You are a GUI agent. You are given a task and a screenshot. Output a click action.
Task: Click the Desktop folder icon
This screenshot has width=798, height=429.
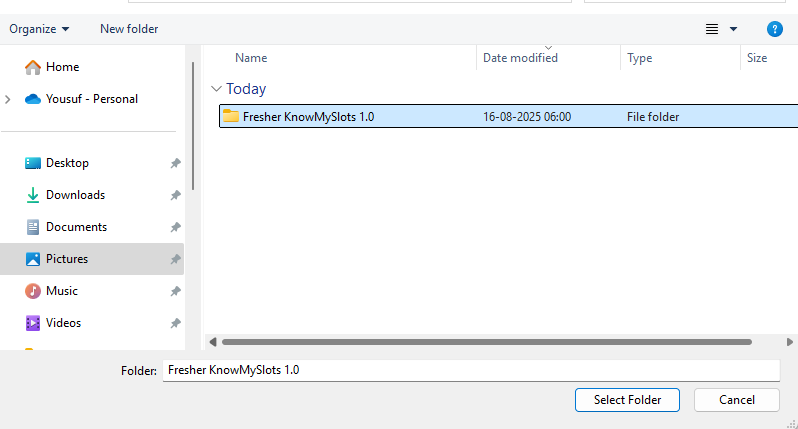33,163
